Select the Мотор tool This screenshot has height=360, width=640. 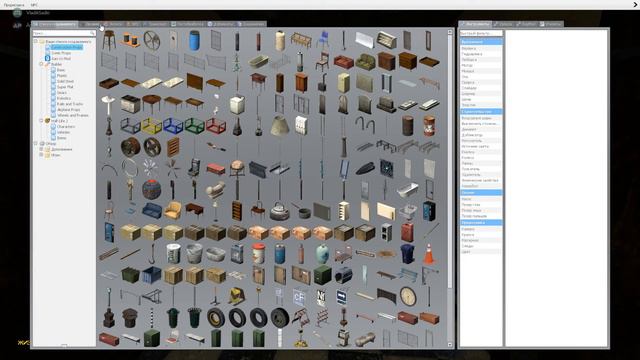[x=481, y=65]
